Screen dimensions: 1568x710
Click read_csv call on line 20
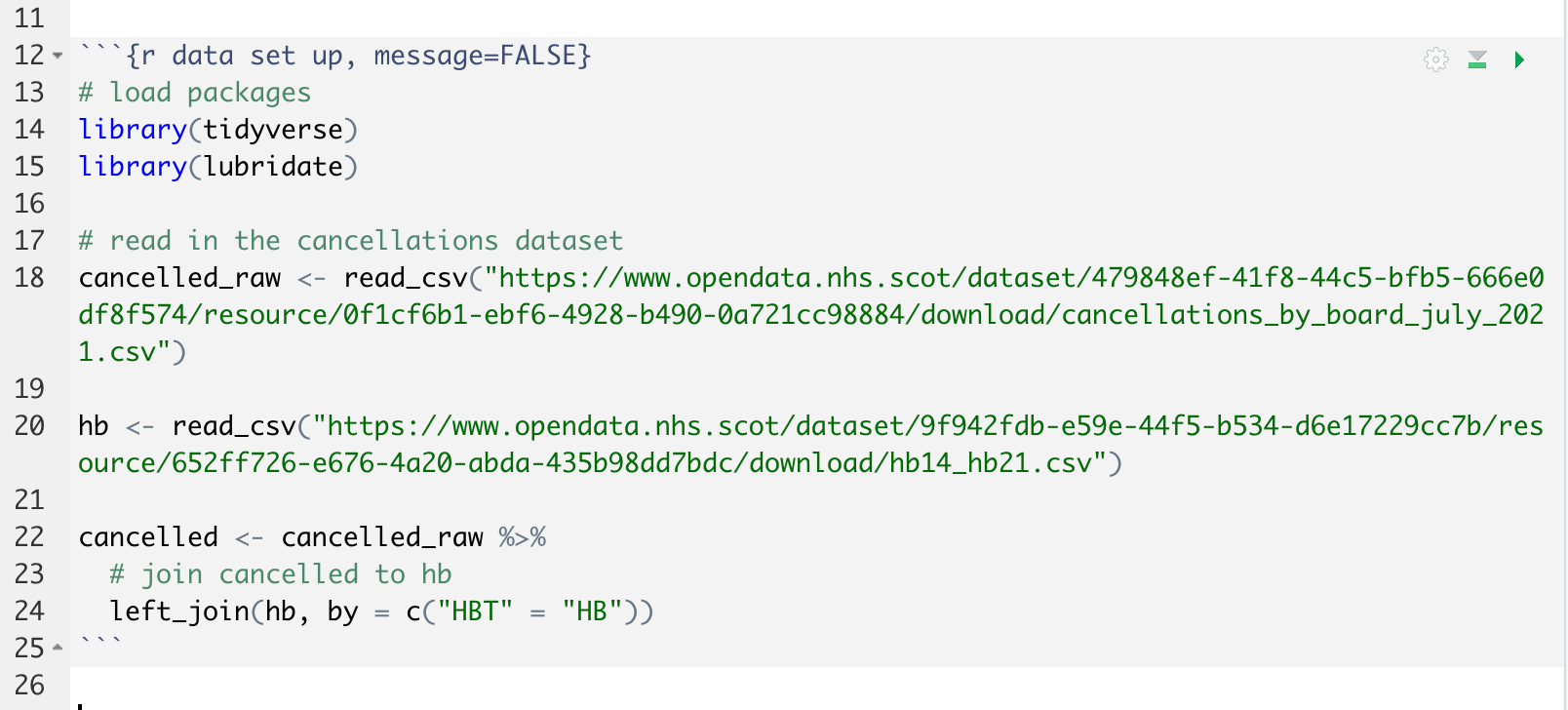pos(234,426)
